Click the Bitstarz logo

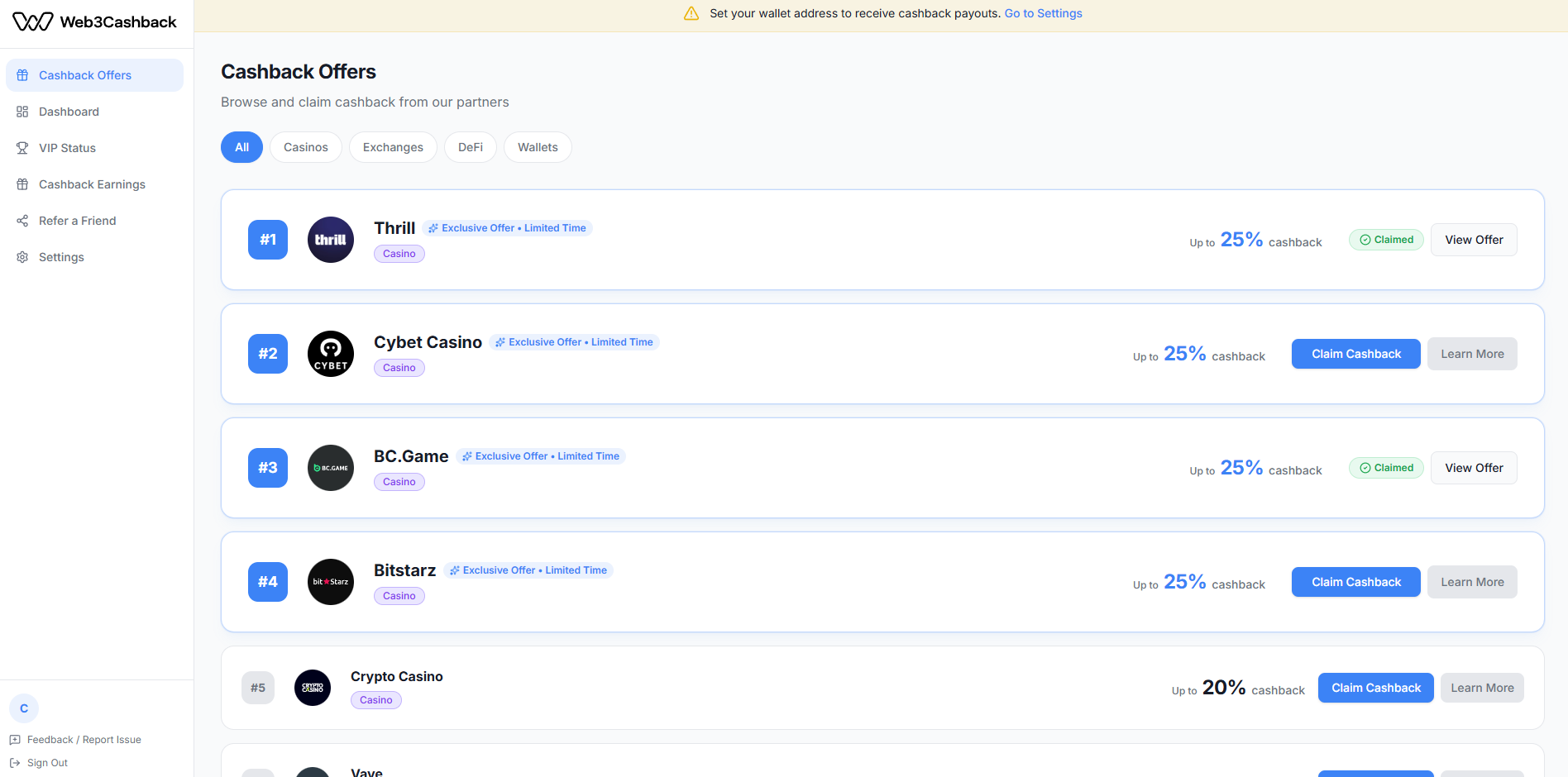(x=331, y=582)
